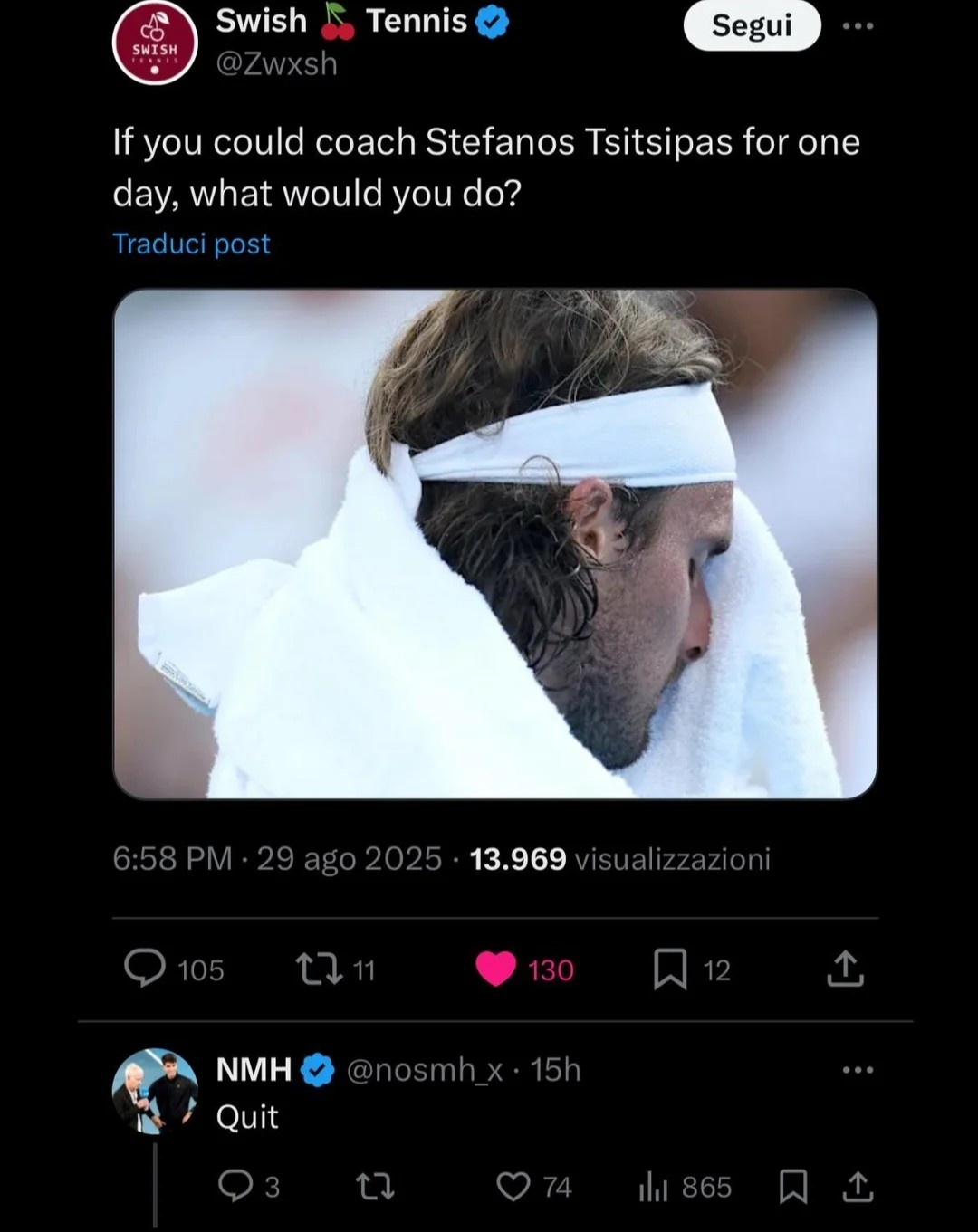Viewport: 978px width, 1232px height.
Task: Open Swish Tennis profile avatar
Action: [154, 43]
